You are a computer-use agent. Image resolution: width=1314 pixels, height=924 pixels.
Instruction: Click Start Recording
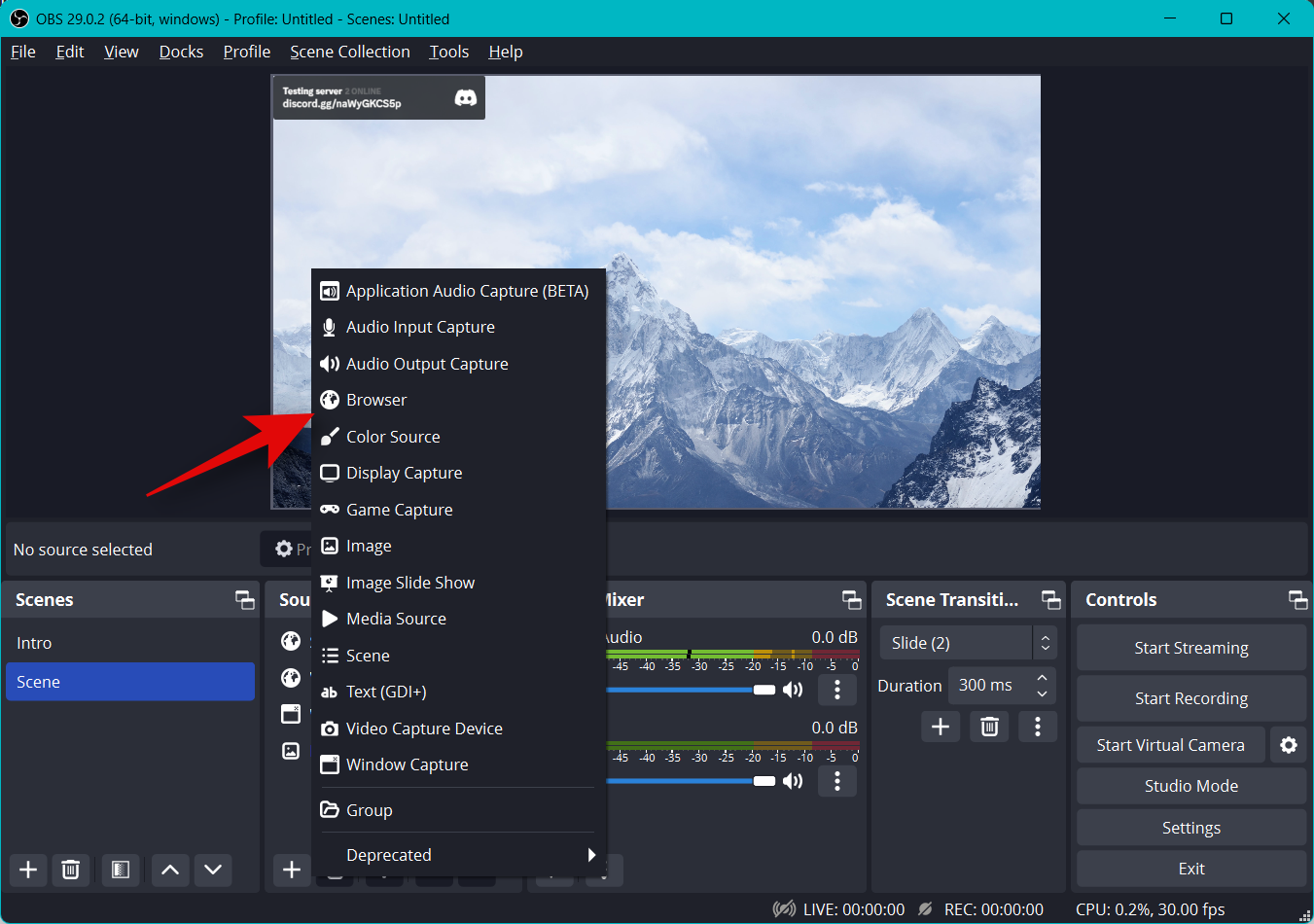1191,698
